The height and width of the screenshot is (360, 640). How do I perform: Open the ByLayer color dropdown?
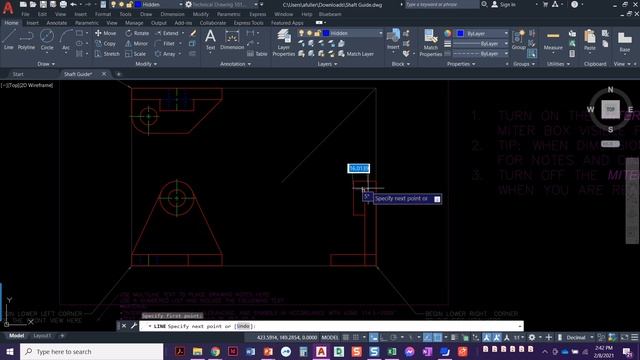click(x=506, y=33)
